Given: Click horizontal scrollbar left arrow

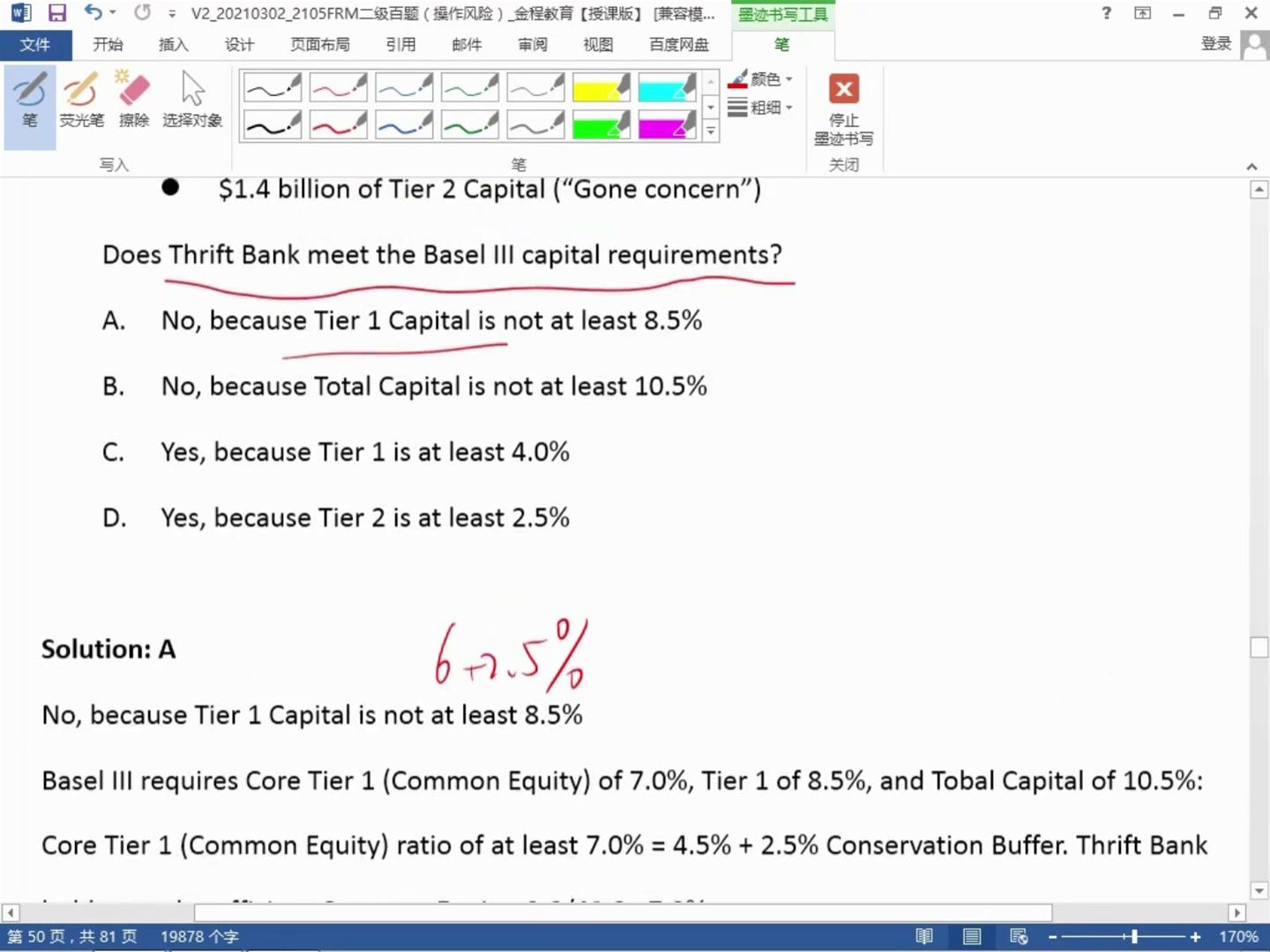Looking at the screenshot, I should point(11,912).
